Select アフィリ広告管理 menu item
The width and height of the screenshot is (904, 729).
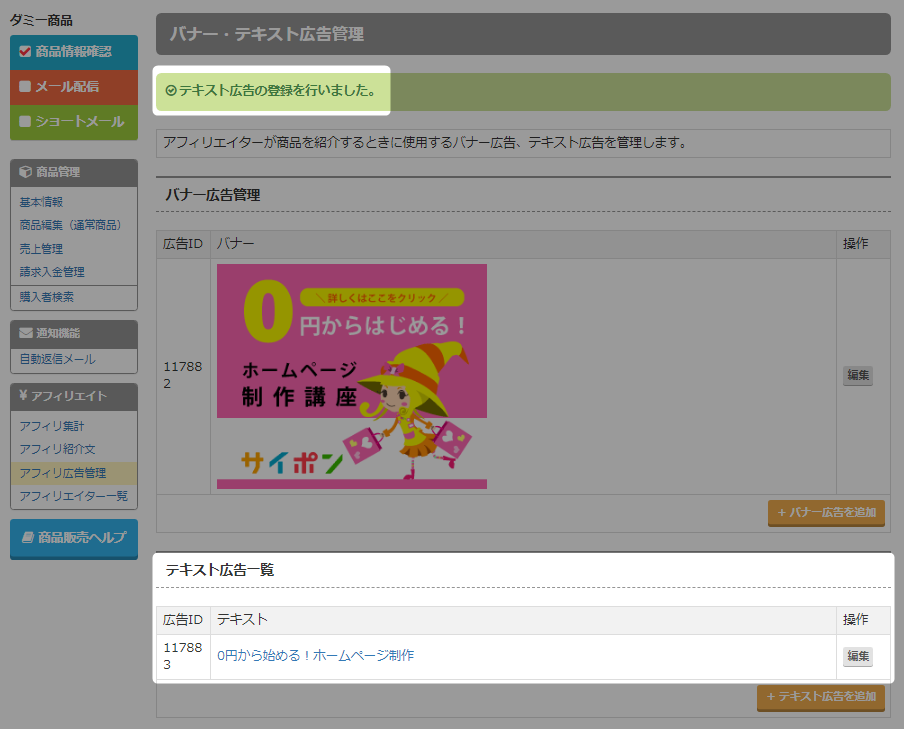[74, 474]
